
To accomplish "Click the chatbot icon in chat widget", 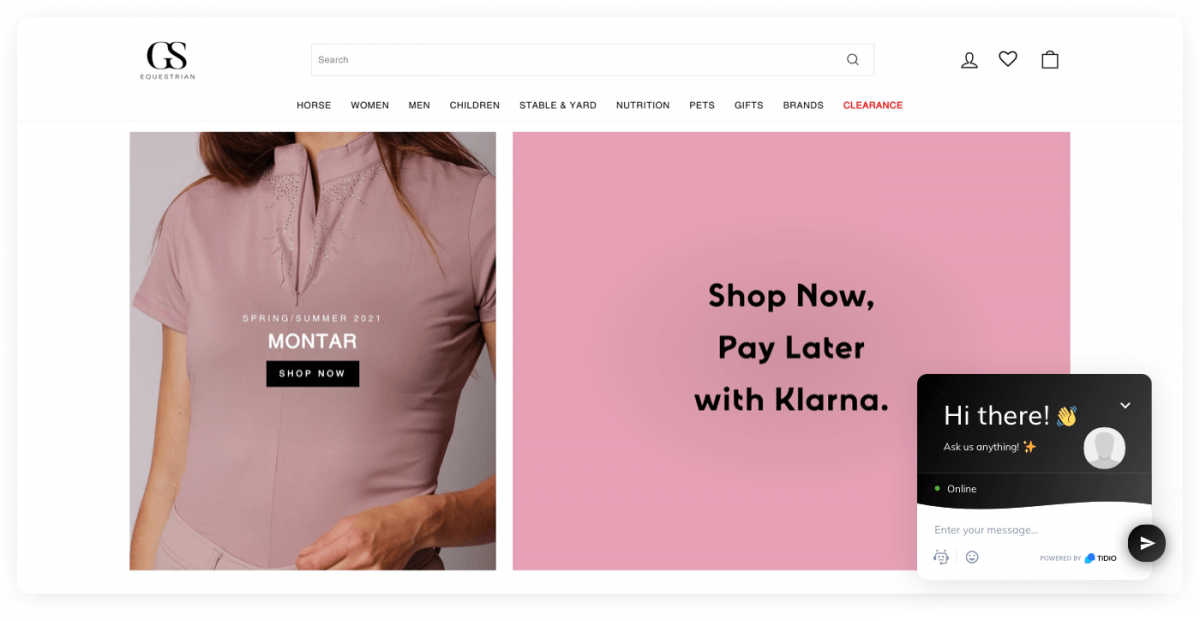I will coord(941,557).
